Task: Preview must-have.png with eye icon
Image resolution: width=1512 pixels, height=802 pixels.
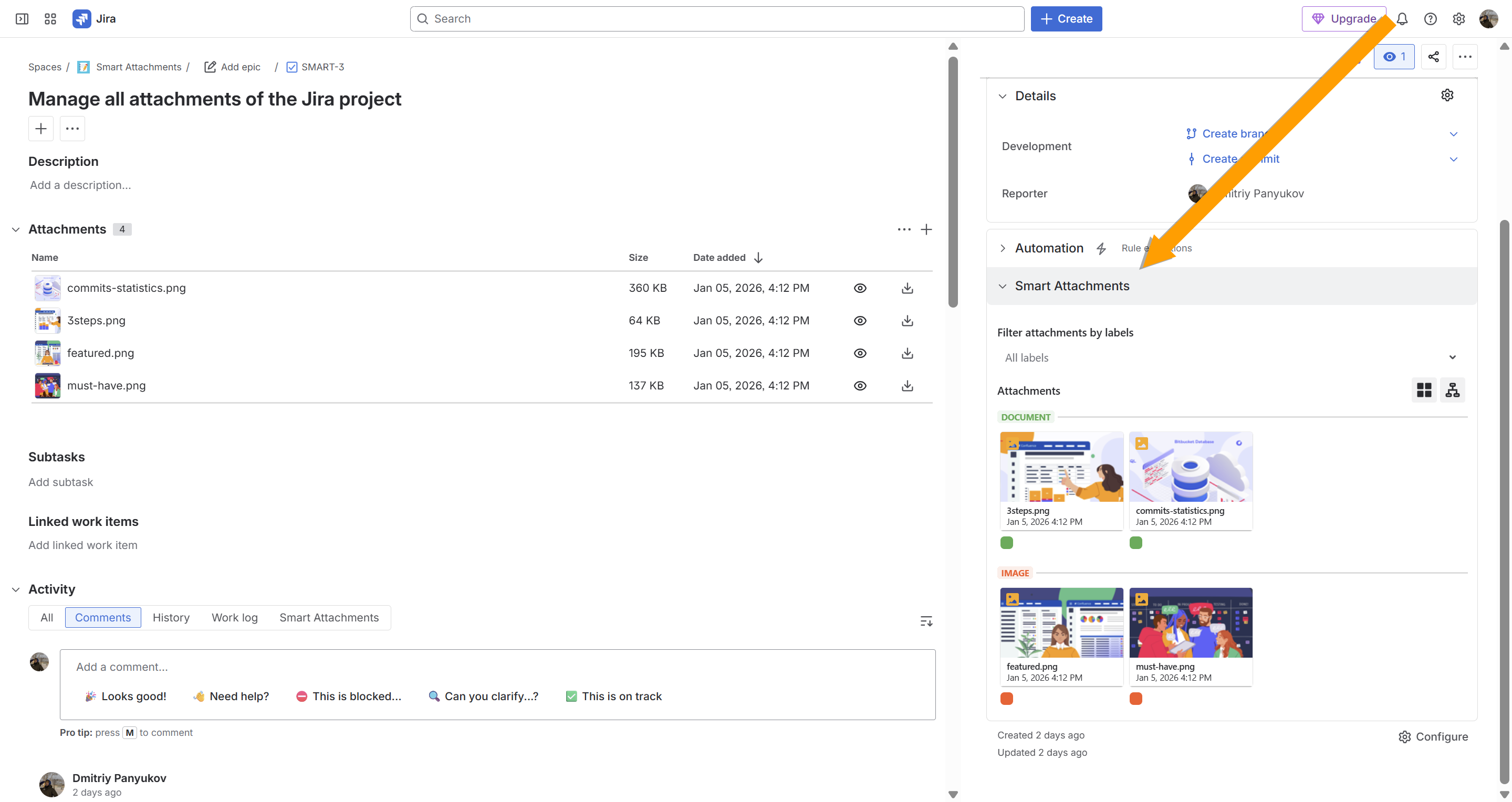Action: coord(859,386)
